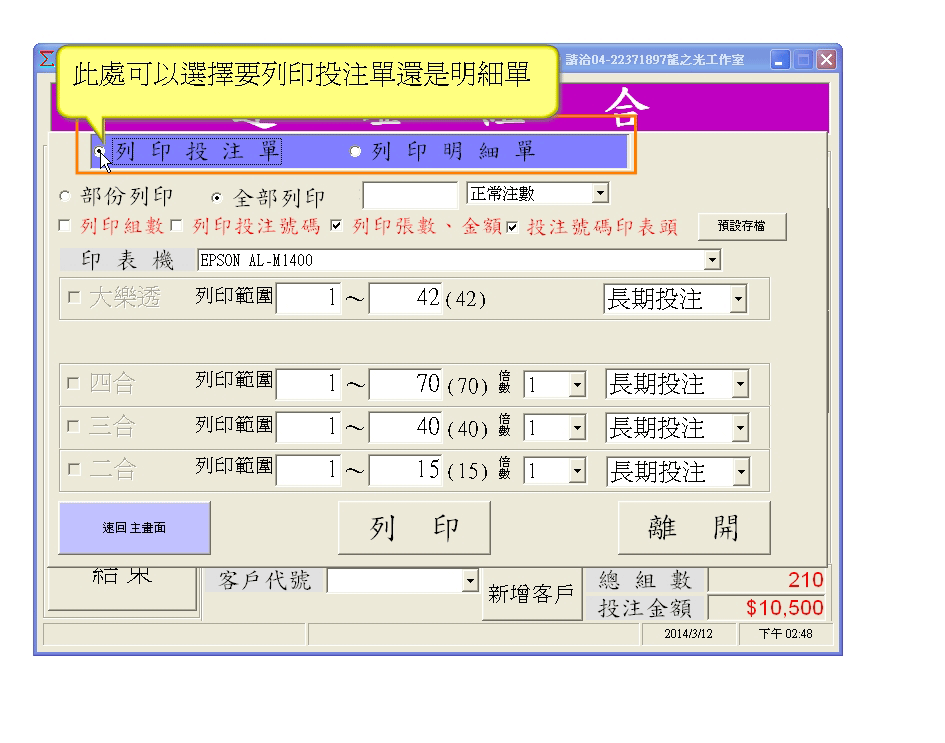Open the 倍數 dropdown in 四合 row
The height and width of the screenshot is (743, 945).
point(577,384)
